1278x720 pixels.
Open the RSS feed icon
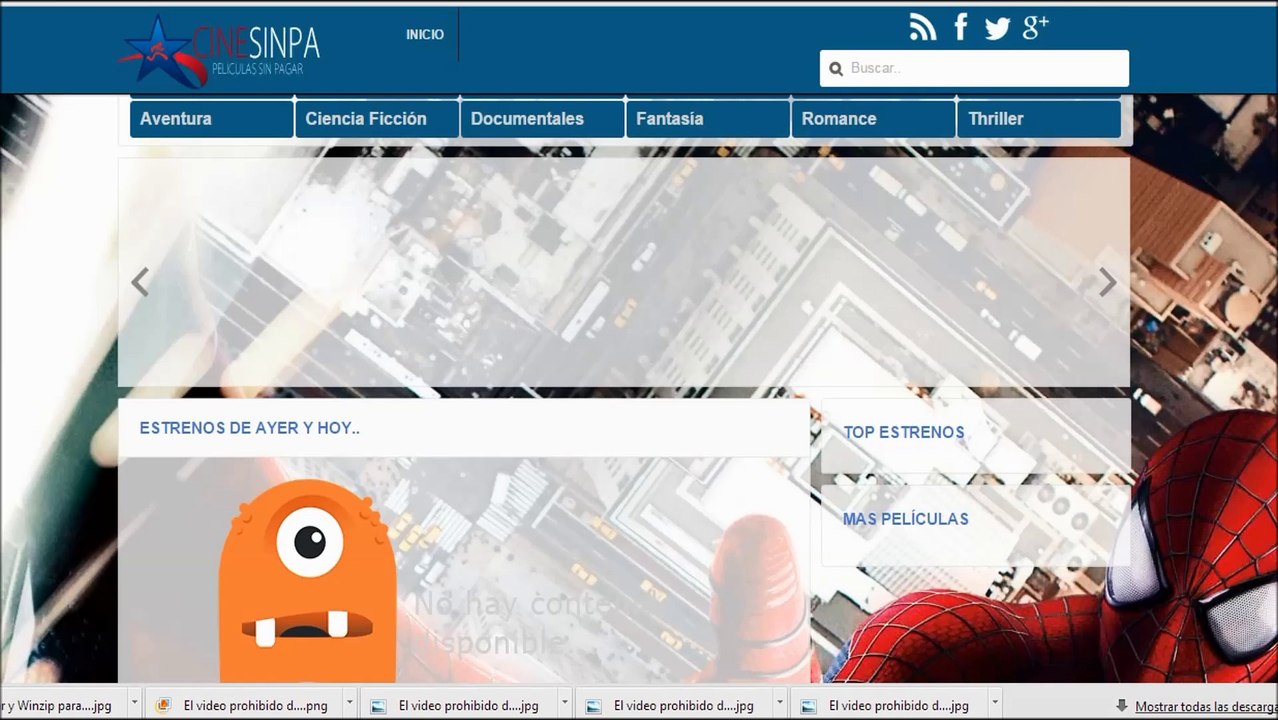[x=923, y=28]
